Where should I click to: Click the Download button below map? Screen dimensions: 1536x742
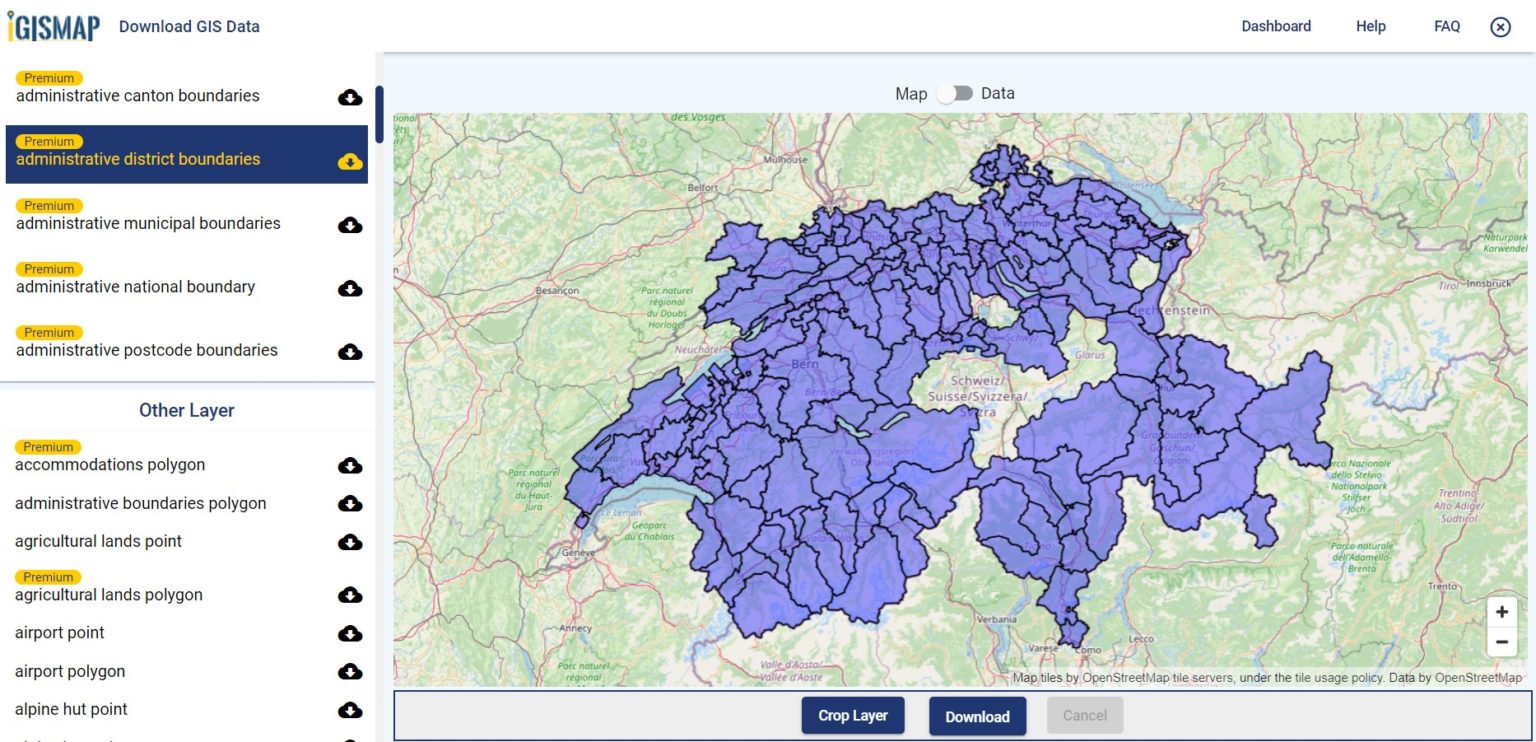tap(977, 716)
